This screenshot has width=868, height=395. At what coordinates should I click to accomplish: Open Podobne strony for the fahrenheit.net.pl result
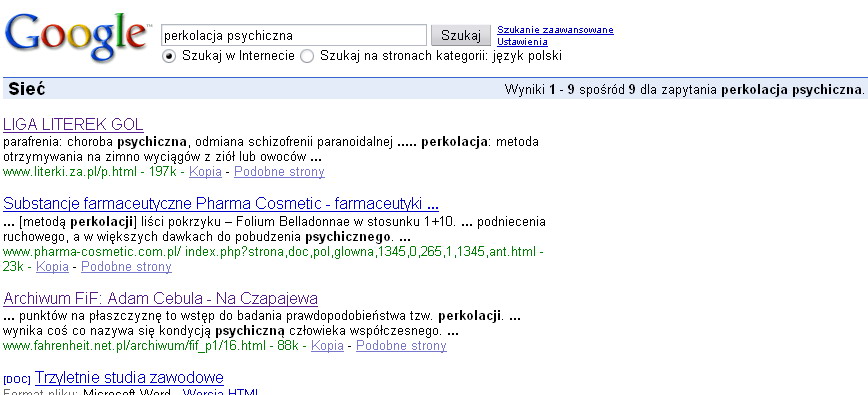coord(401,346)
